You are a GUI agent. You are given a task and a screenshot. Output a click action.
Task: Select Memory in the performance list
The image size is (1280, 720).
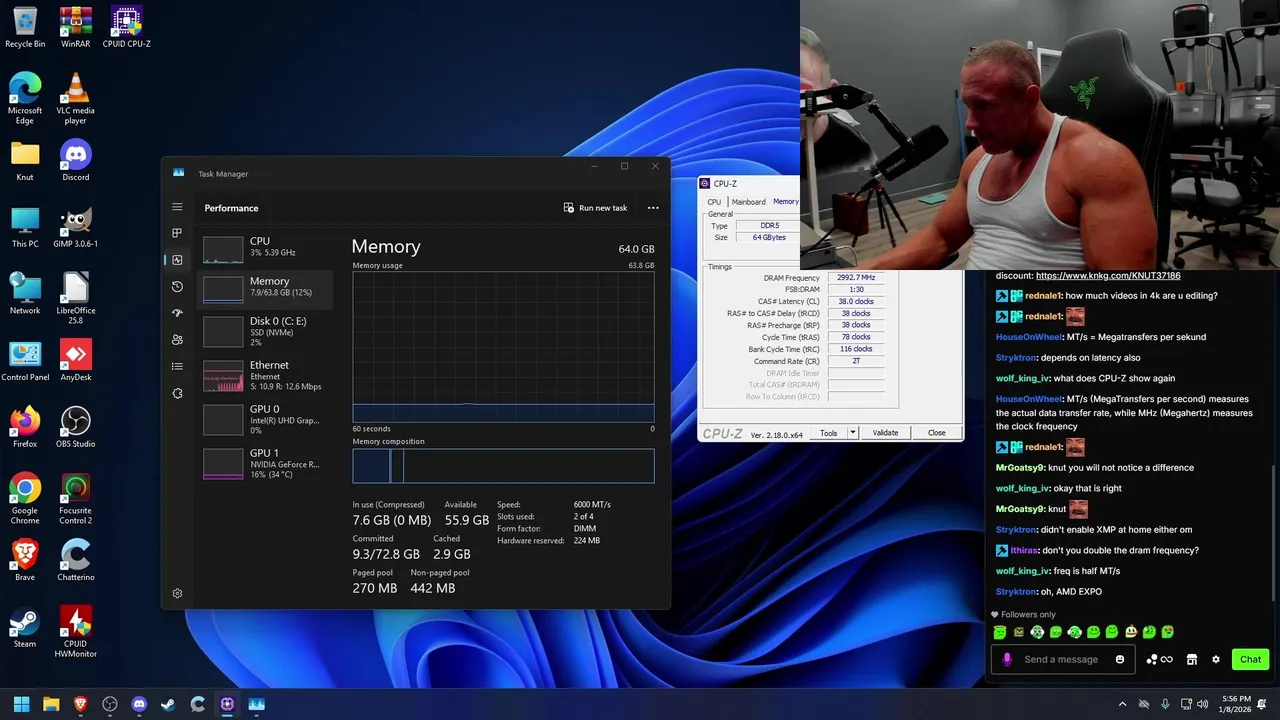[265, 288]
